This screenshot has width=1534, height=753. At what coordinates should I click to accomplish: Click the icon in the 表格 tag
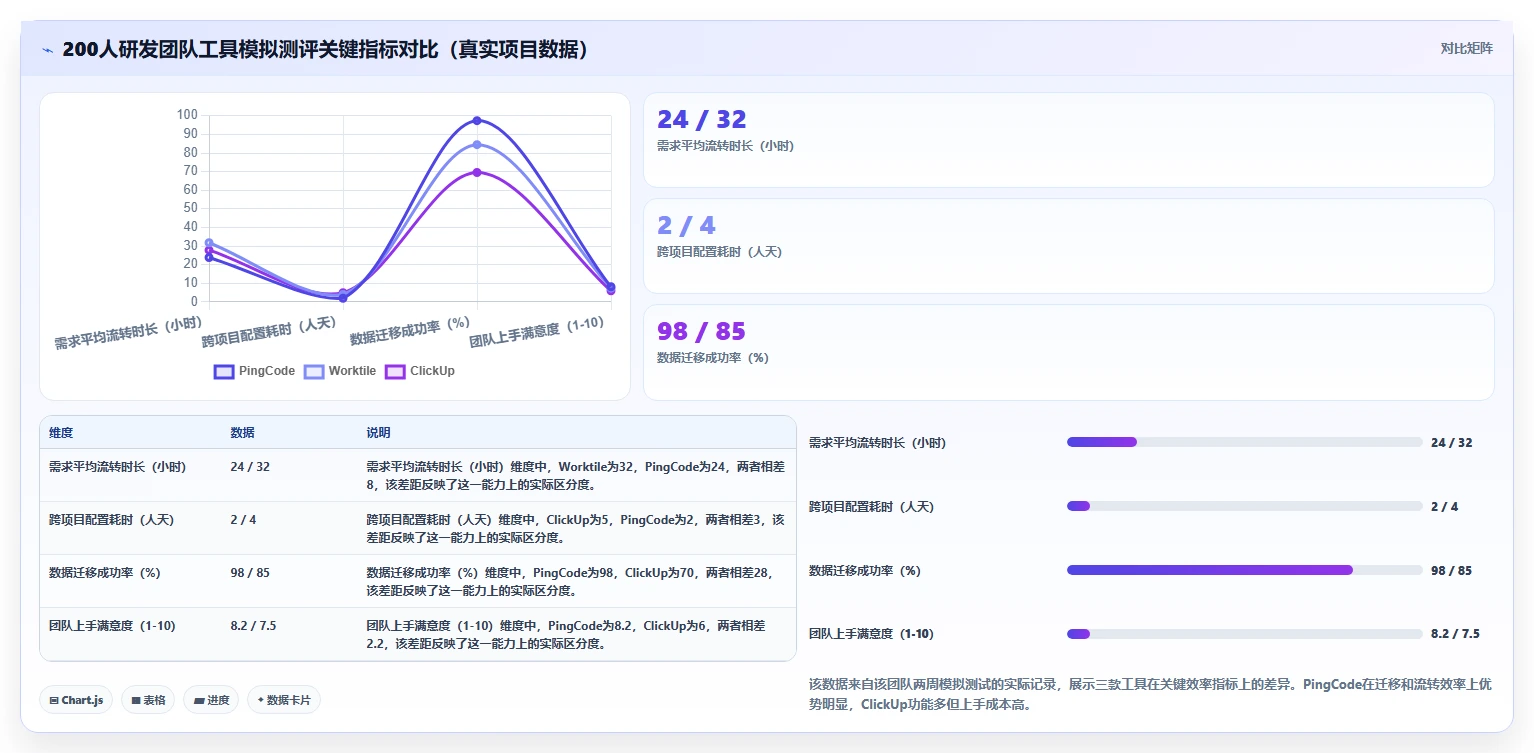136,700
